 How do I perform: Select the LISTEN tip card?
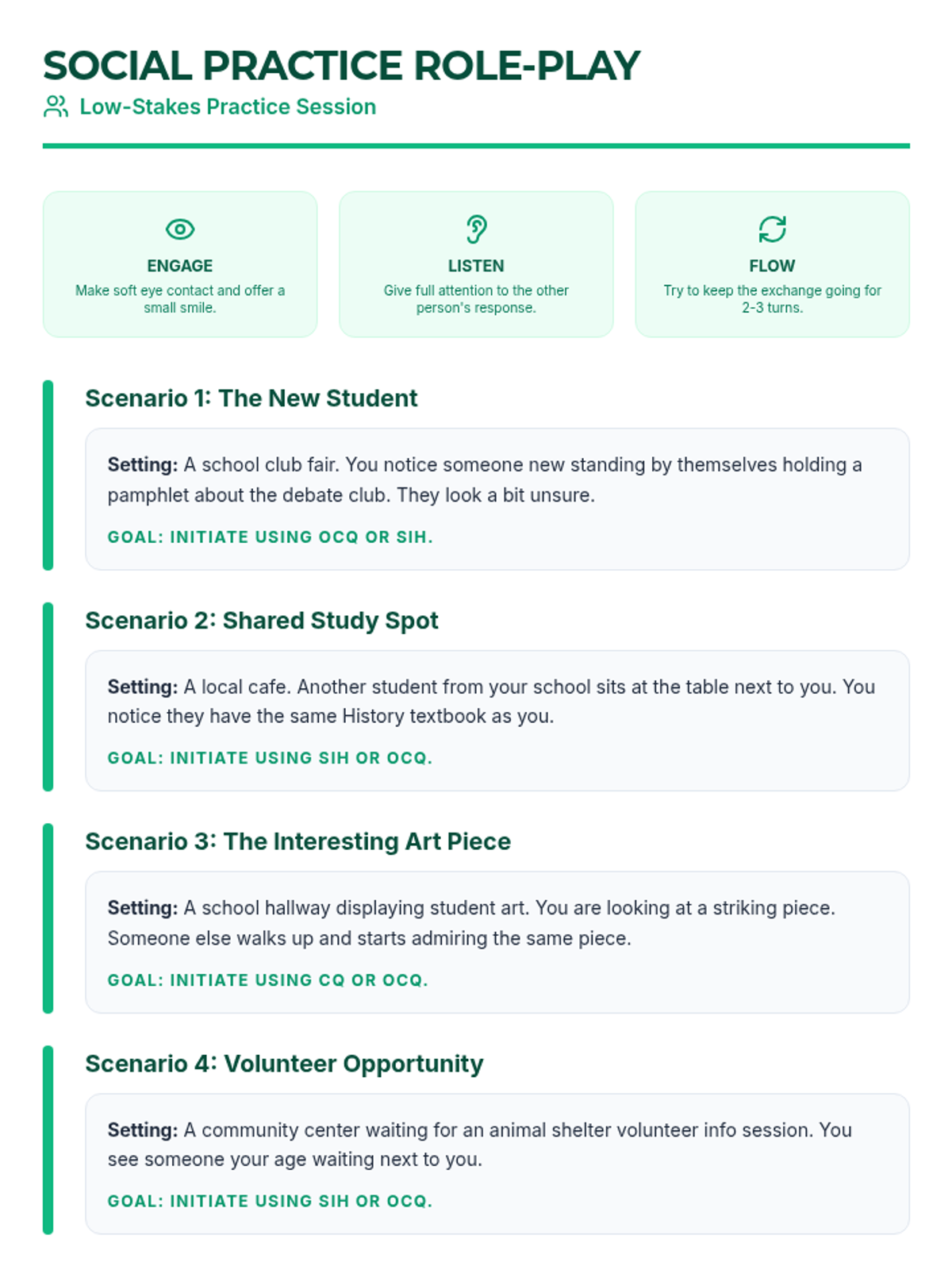point(476,264)
